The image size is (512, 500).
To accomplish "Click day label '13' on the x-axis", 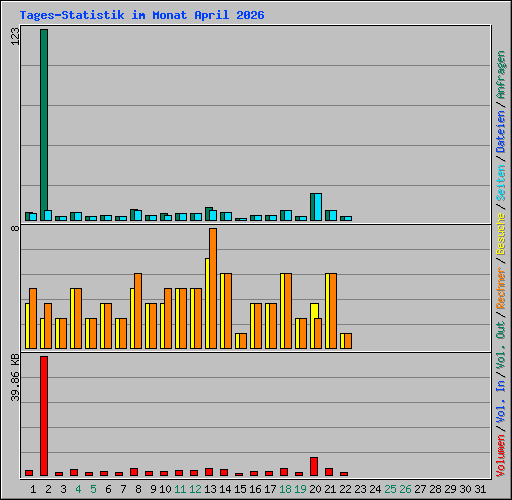I will pyautogui.click(x=210, y=489).
